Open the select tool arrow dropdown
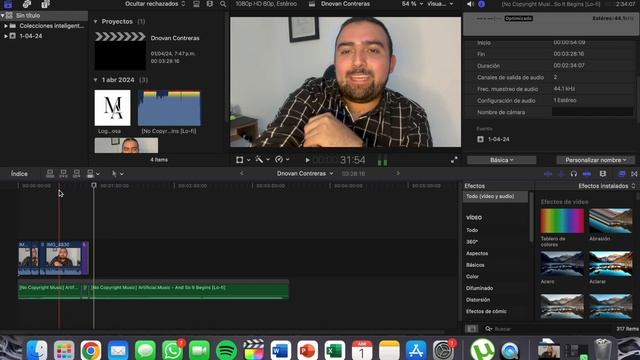The height and width of the screenshot is (360, 640). 118,174
